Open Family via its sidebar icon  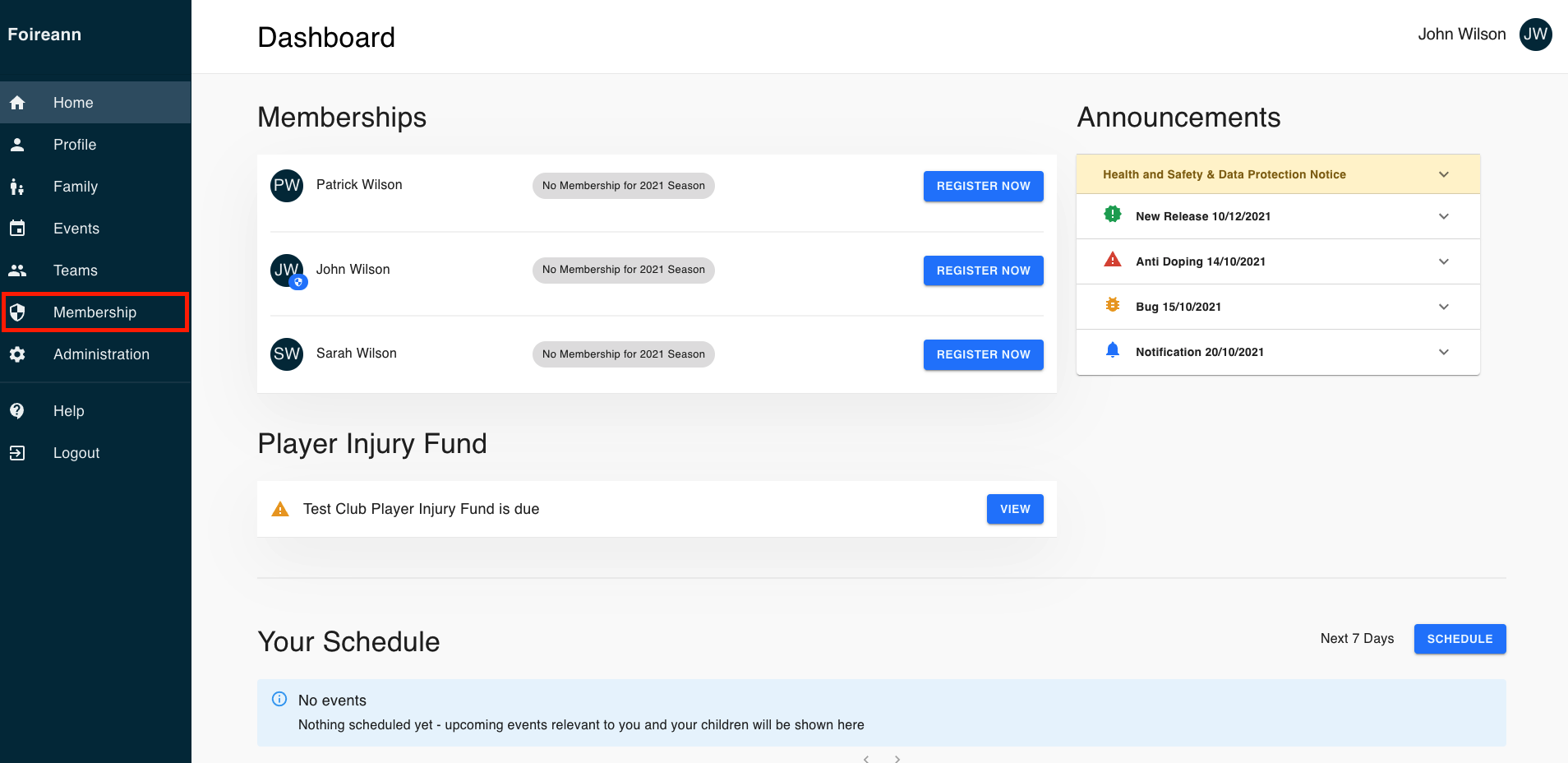[17, 187]
